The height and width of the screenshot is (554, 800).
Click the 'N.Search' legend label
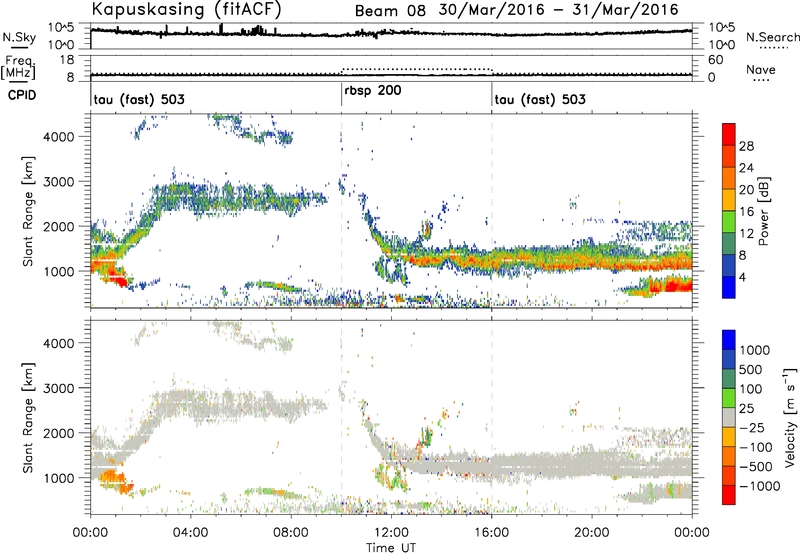[773, 37]
